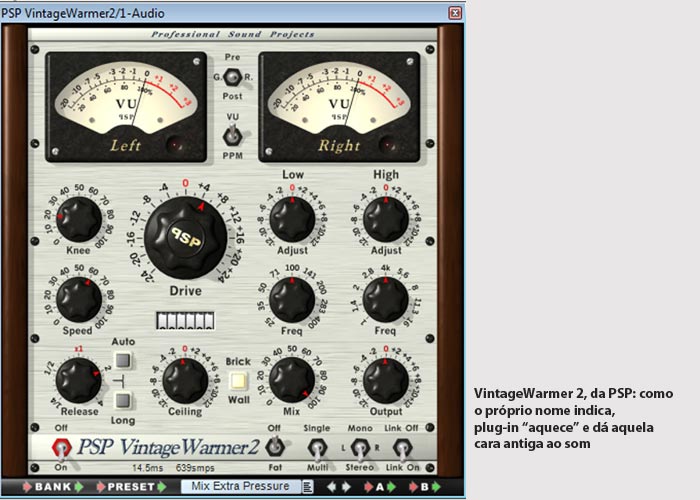
Task: Click the white next arrow left of A
Action: [x=346, y=487]
